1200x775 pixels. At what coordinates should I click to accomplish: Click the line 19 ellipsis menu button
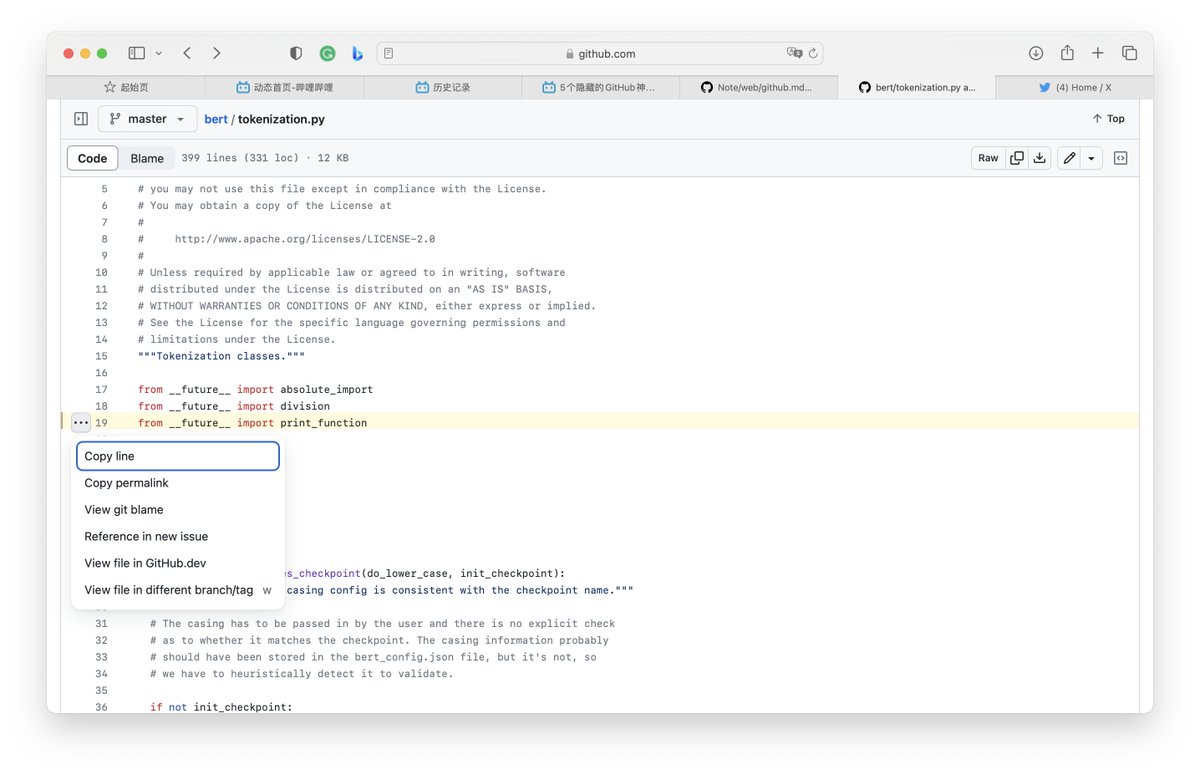click(x=81, y=423)
